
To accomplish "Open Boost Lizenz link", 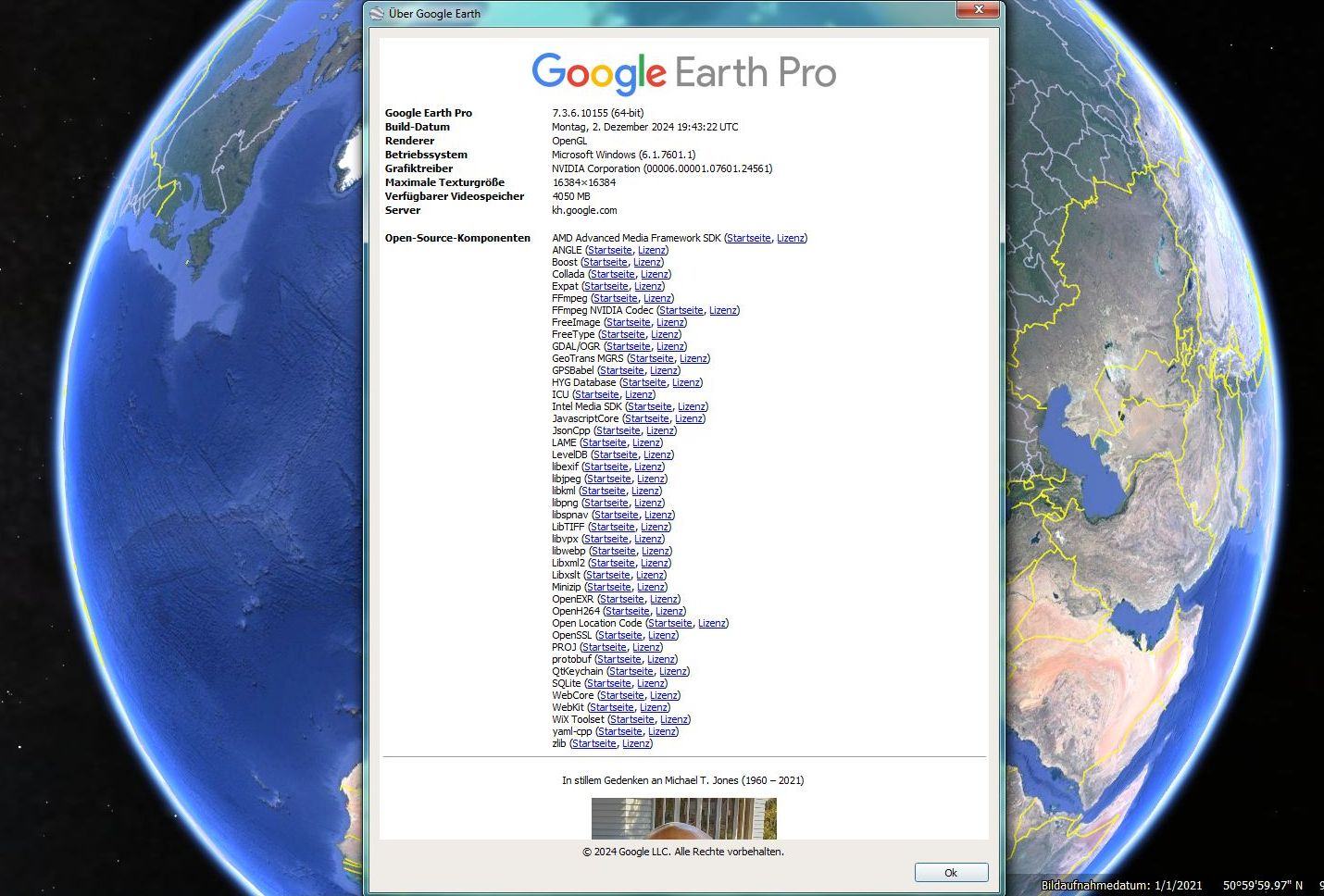I will [647, 262].
